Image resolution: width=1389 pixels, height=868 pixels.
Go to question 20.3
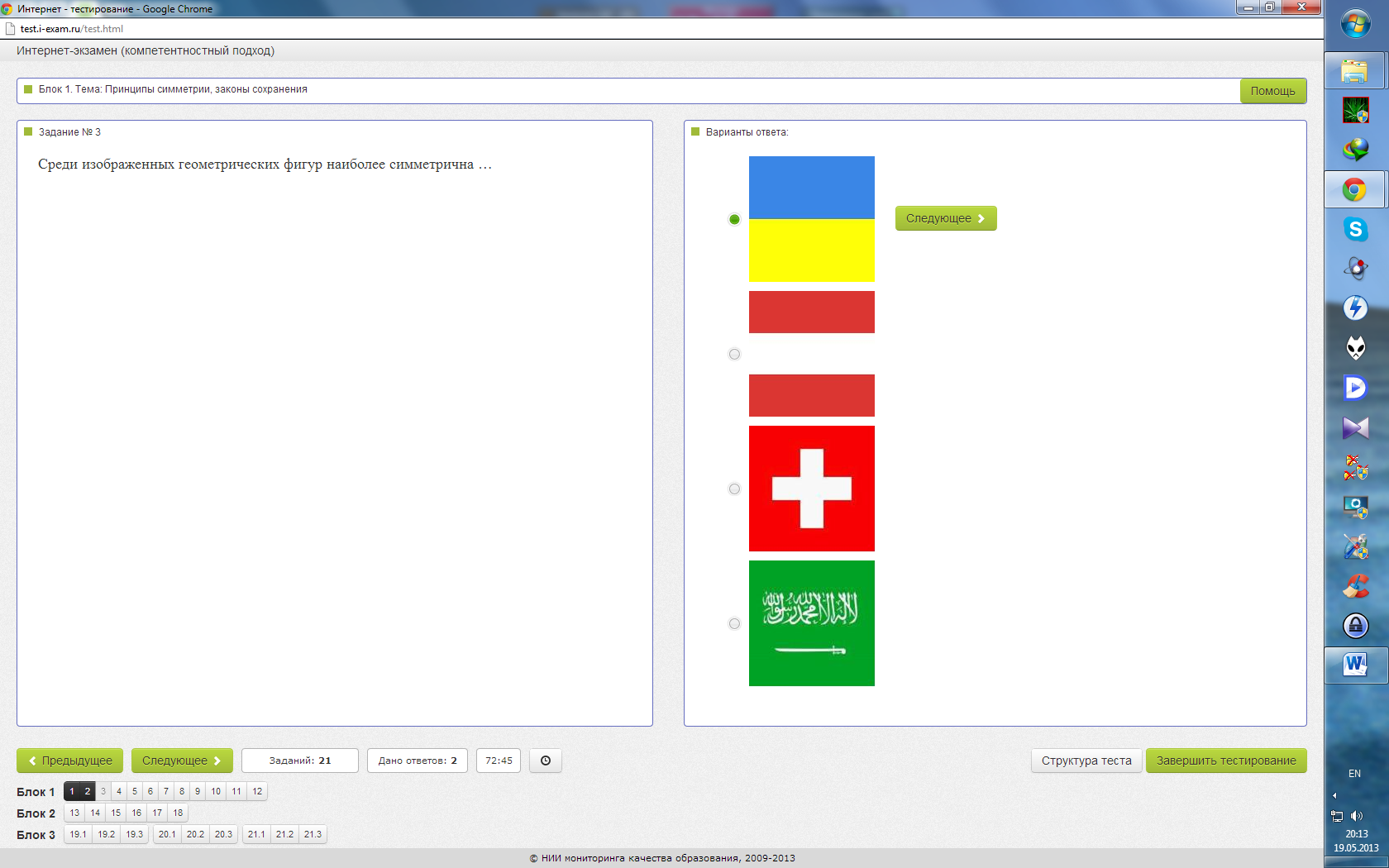[x=223, y=834]
